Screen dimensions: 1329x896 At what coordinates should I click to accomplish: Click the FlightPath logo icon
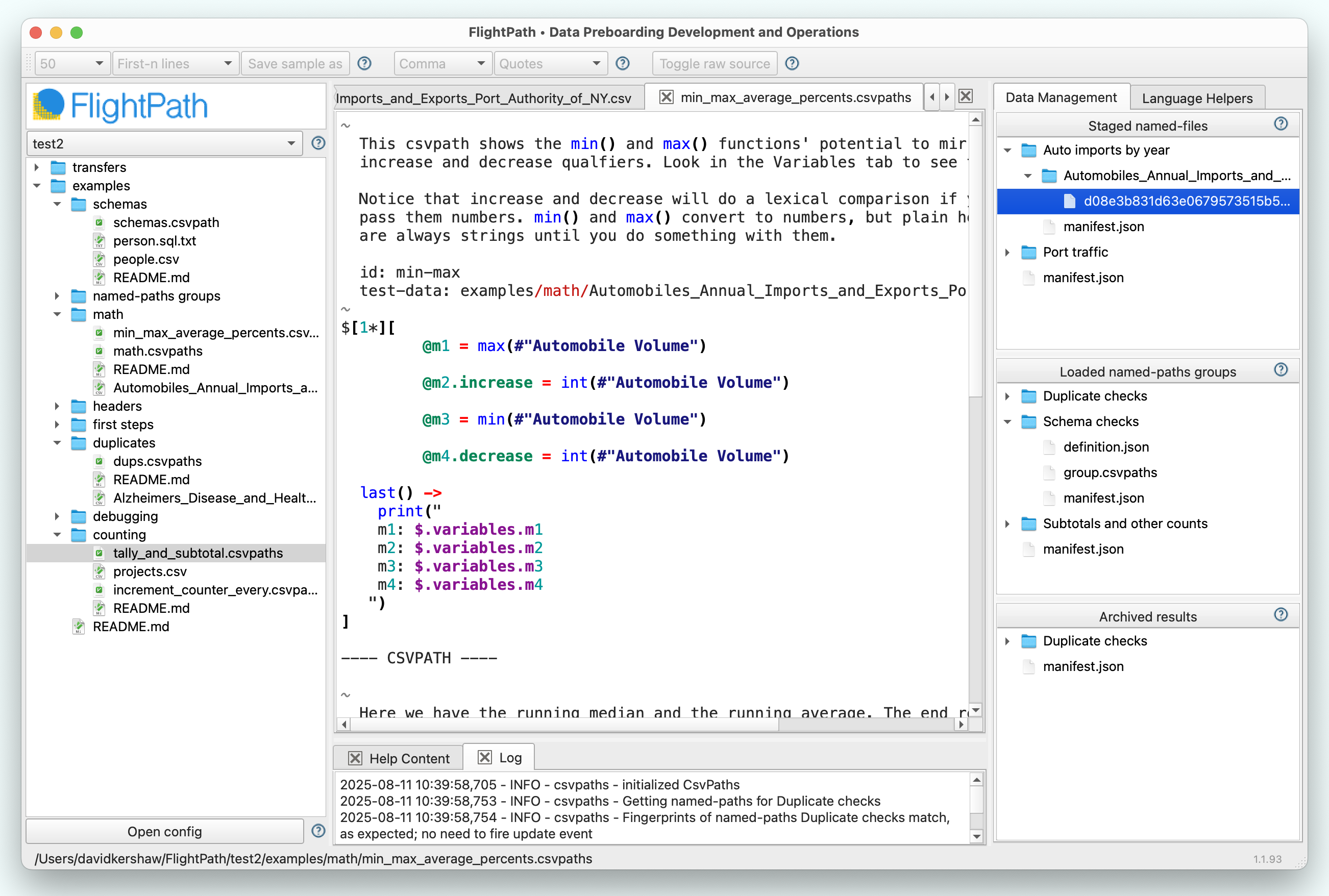pyautogui.click(x=48, y=105)
